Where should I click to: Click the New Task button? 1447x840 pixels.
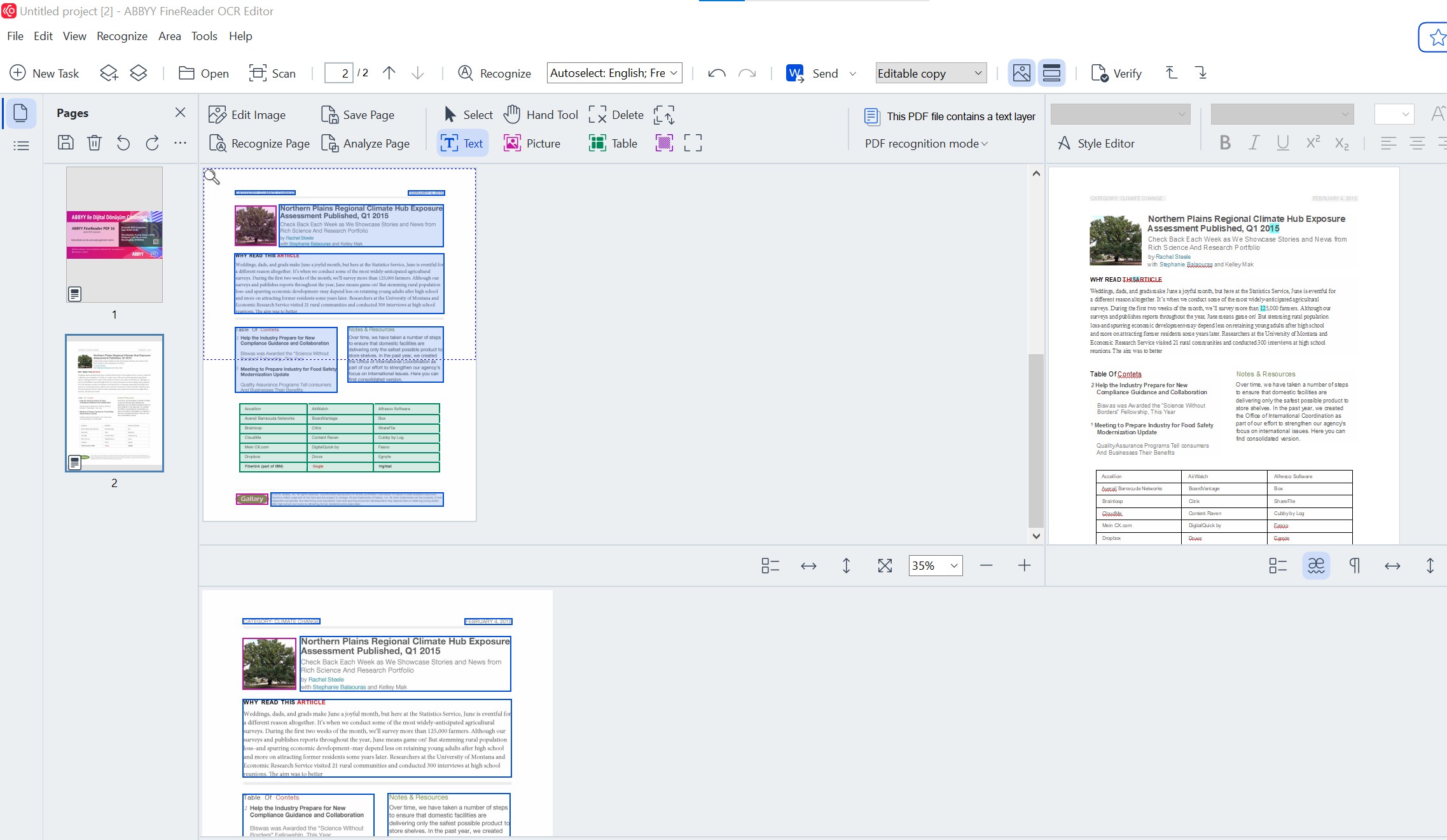coord(45,73)
